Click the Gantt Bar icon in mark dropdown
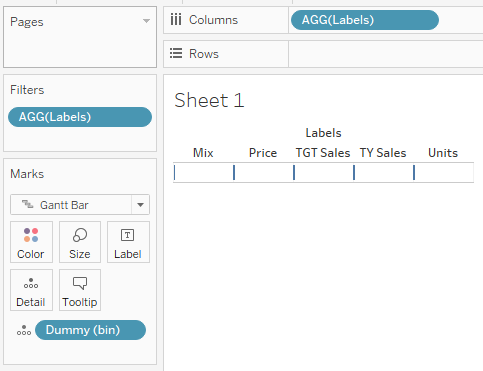 (x=27, y=204)
